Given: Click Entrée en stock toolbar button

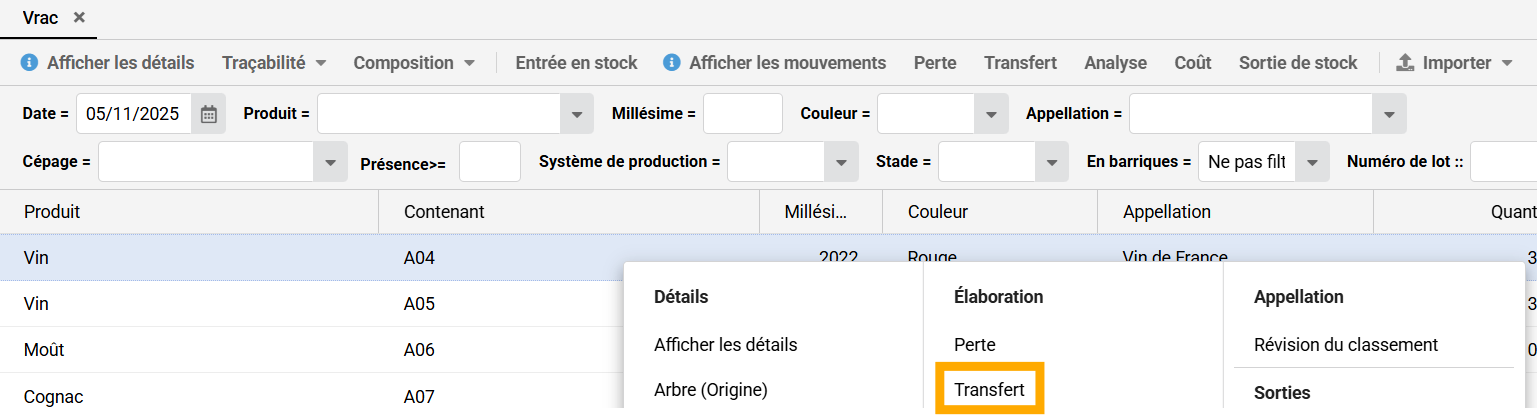Looking at the screenshot, I should tap(576, 63).
